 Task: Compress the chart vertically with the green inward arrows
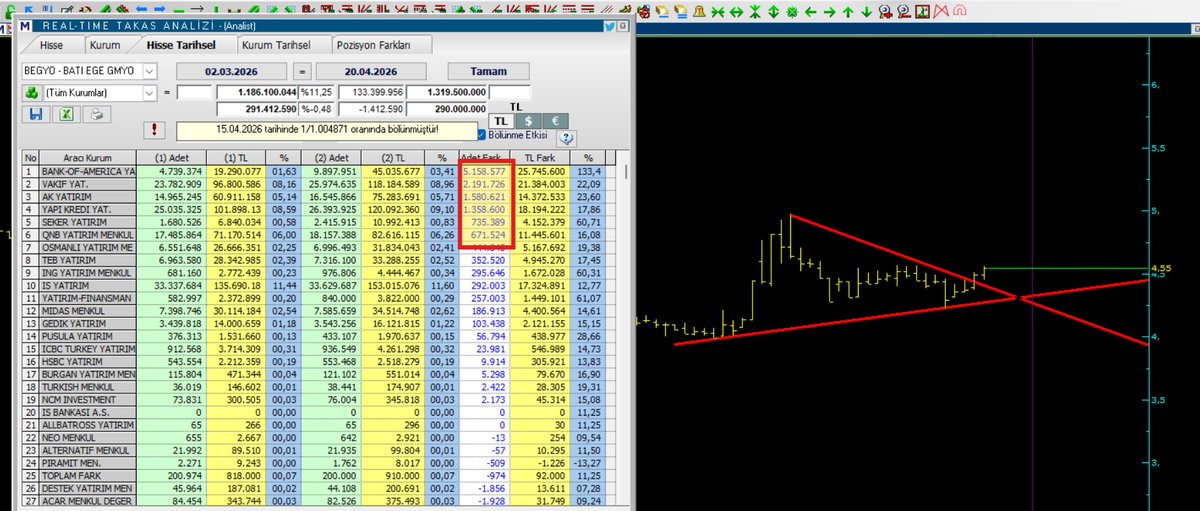click(755, 12)
